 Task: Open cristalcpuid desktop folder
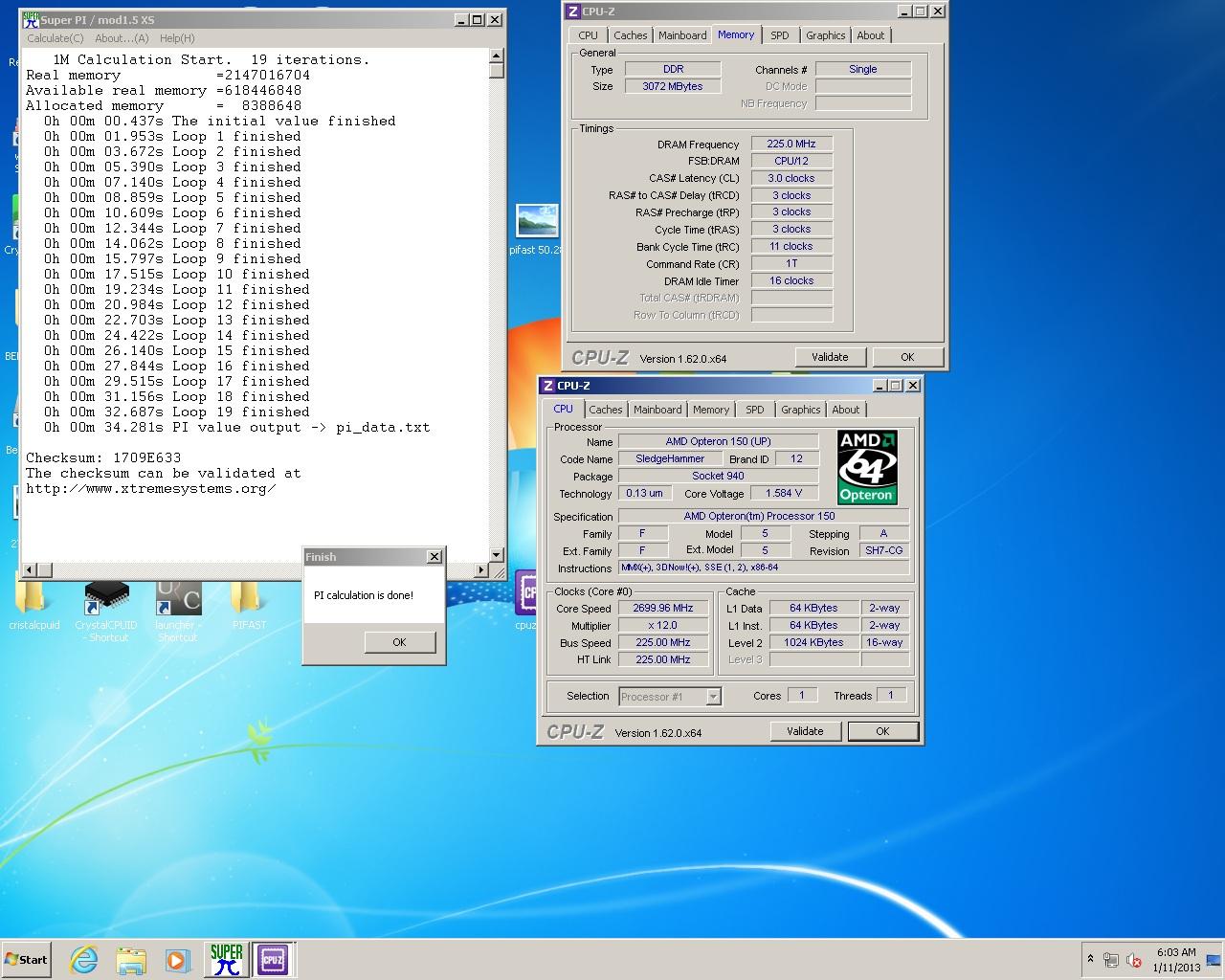click(x=33, y=605)
